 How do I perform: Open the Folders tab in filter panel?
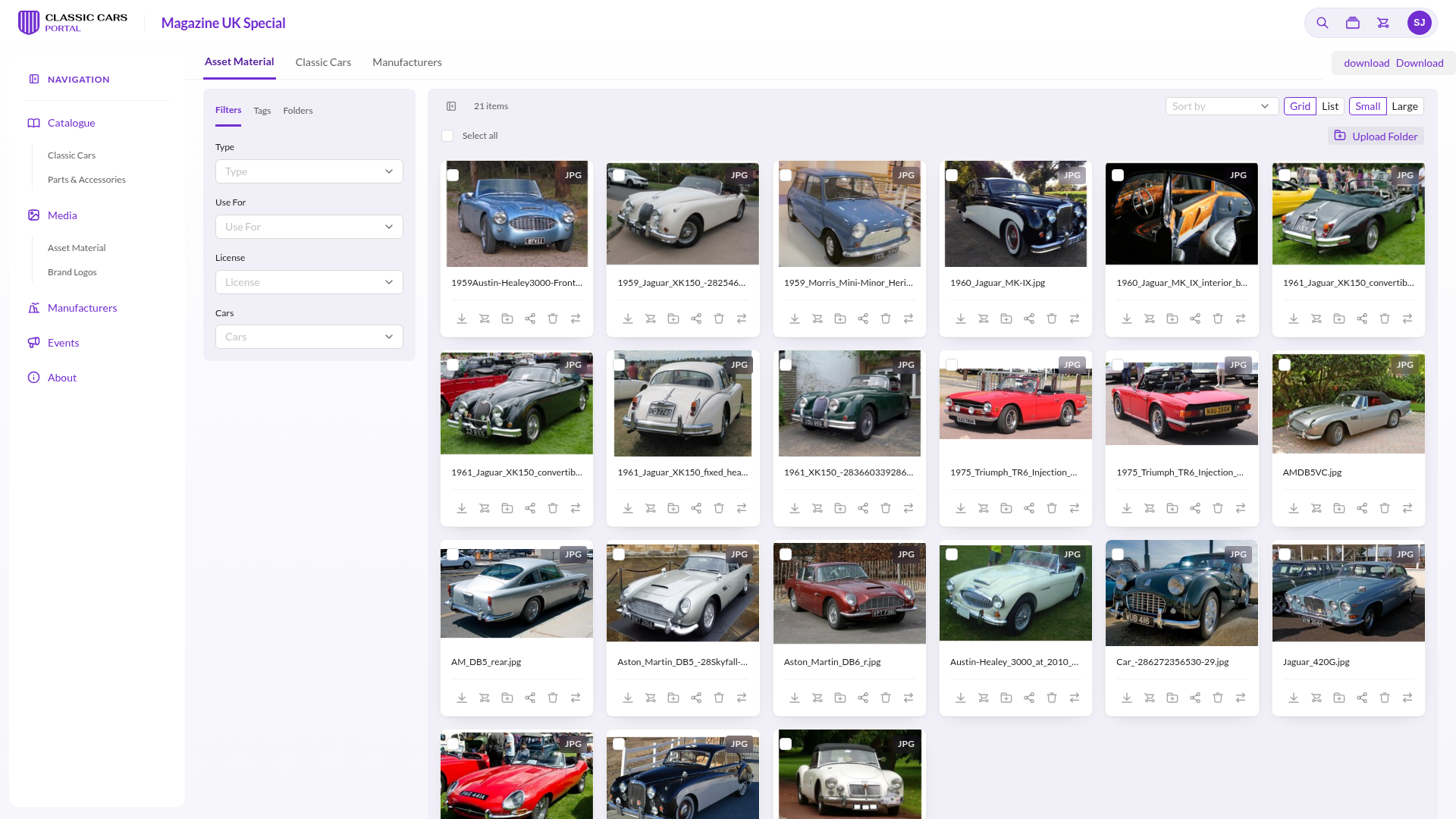298,111
